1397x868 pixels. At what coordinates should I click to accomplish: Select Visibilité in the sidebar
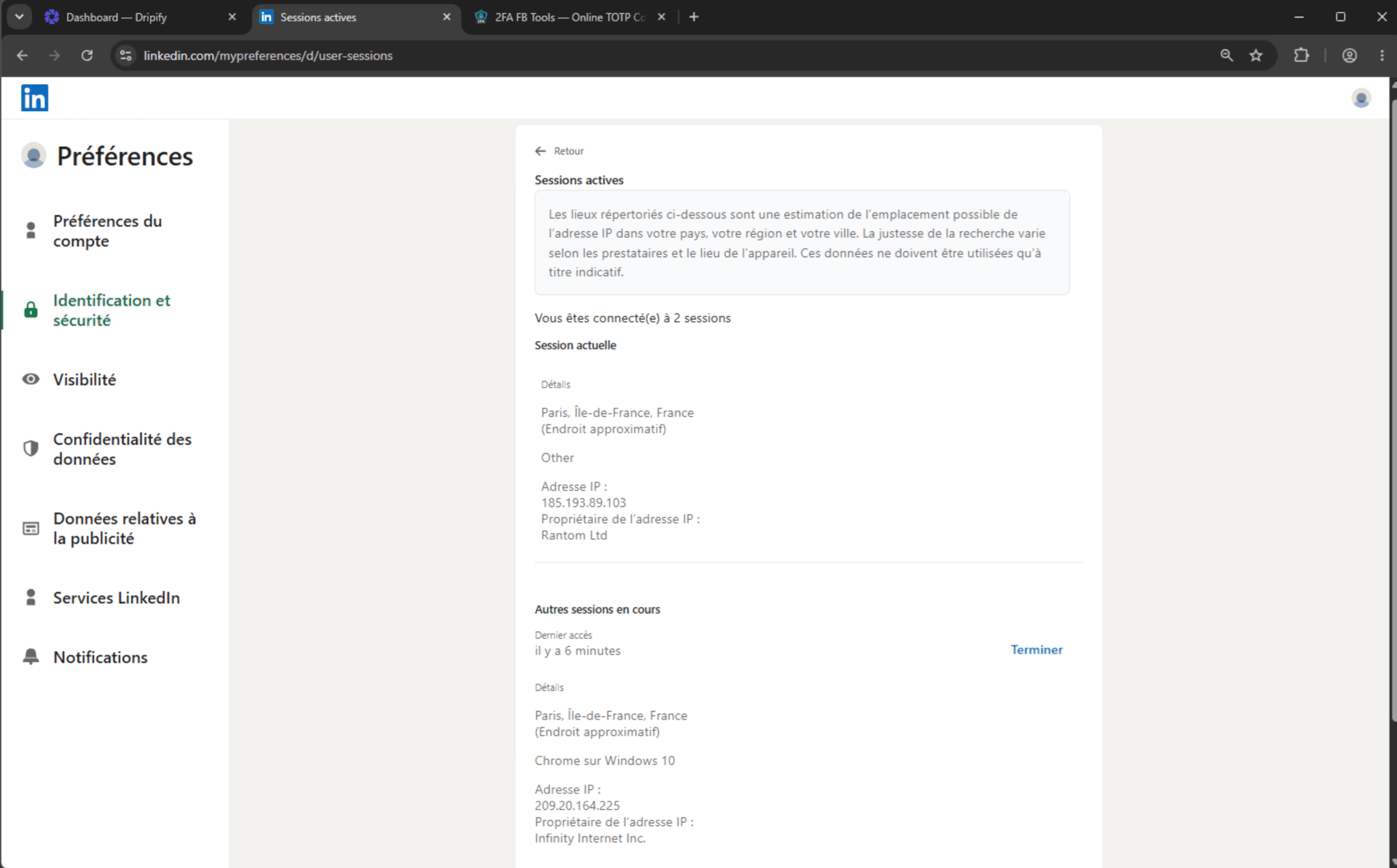pos(85,380)
